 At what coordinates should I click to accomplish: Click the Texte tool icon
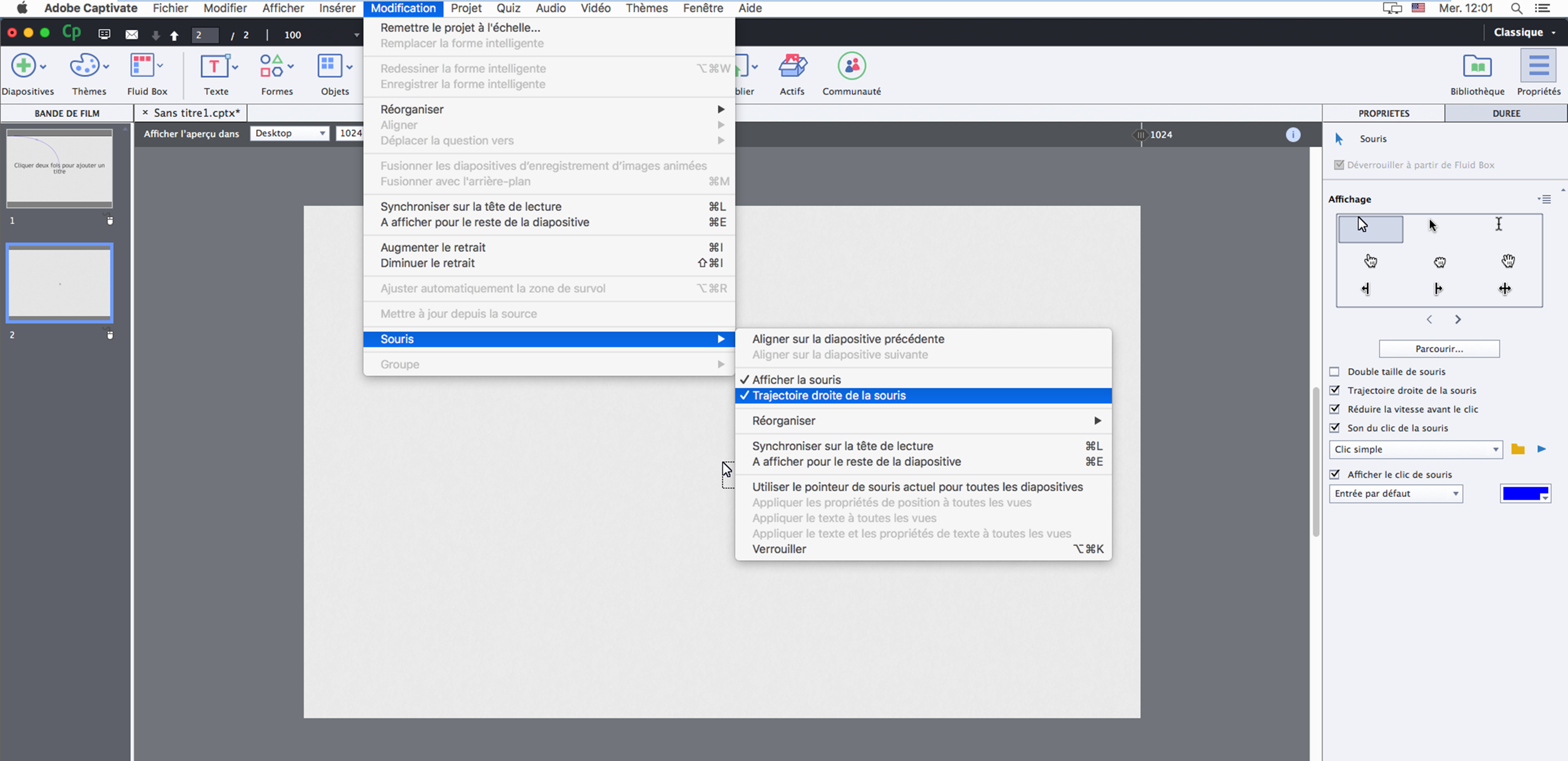[x=214, y=66]
